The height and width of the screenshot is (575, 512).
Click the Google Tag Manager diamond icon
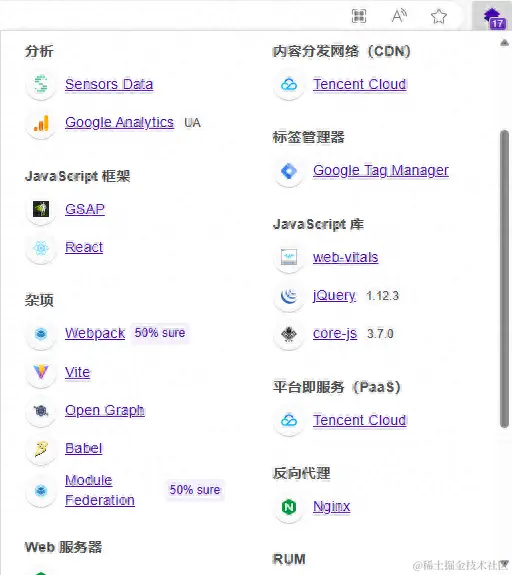click(x=289, y=171)
